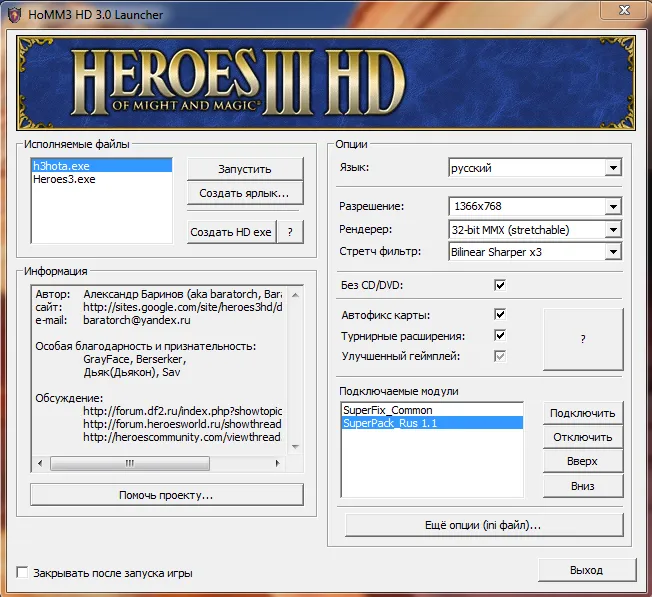Disable the Автофикс карты checkbox
Image resolution: width=652 pixels, height=597 pixels.
(500, 315)
